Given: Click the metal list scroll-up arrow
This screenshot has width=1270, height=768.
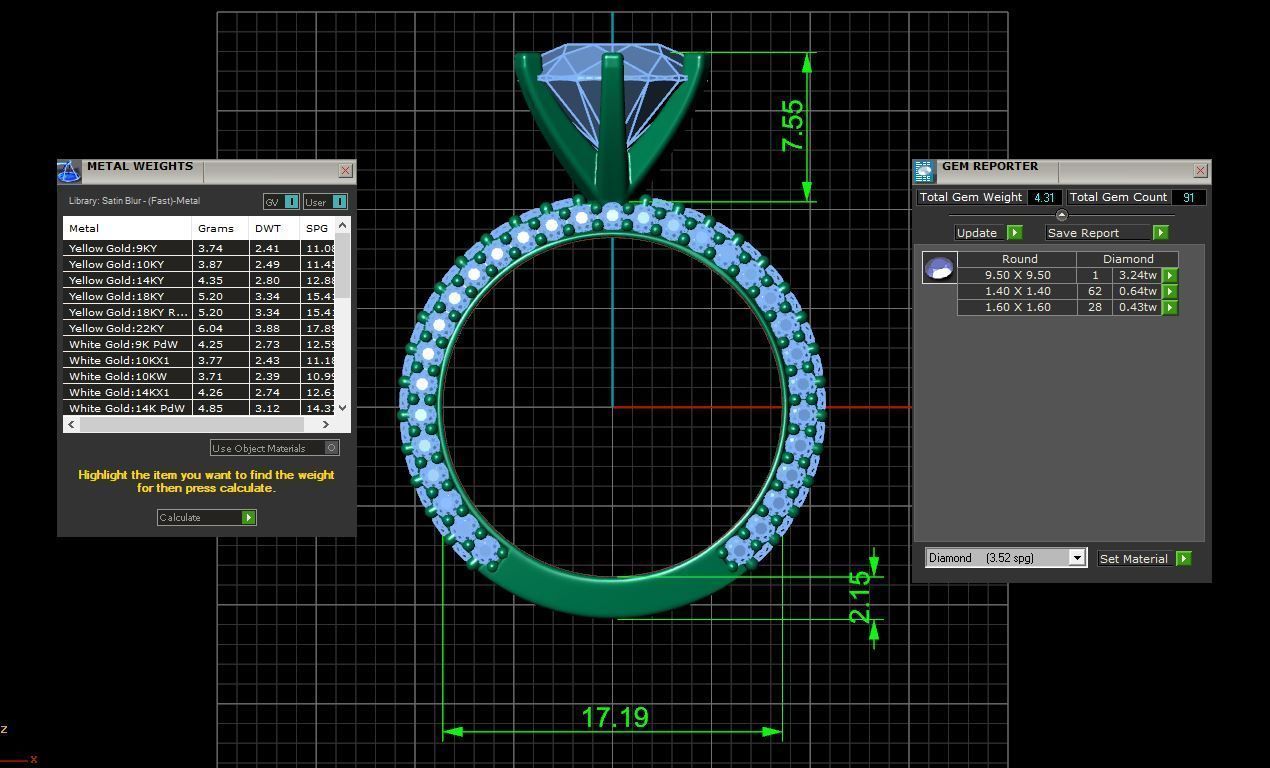Looking at the screenshot, I should [x=343, y=225].
